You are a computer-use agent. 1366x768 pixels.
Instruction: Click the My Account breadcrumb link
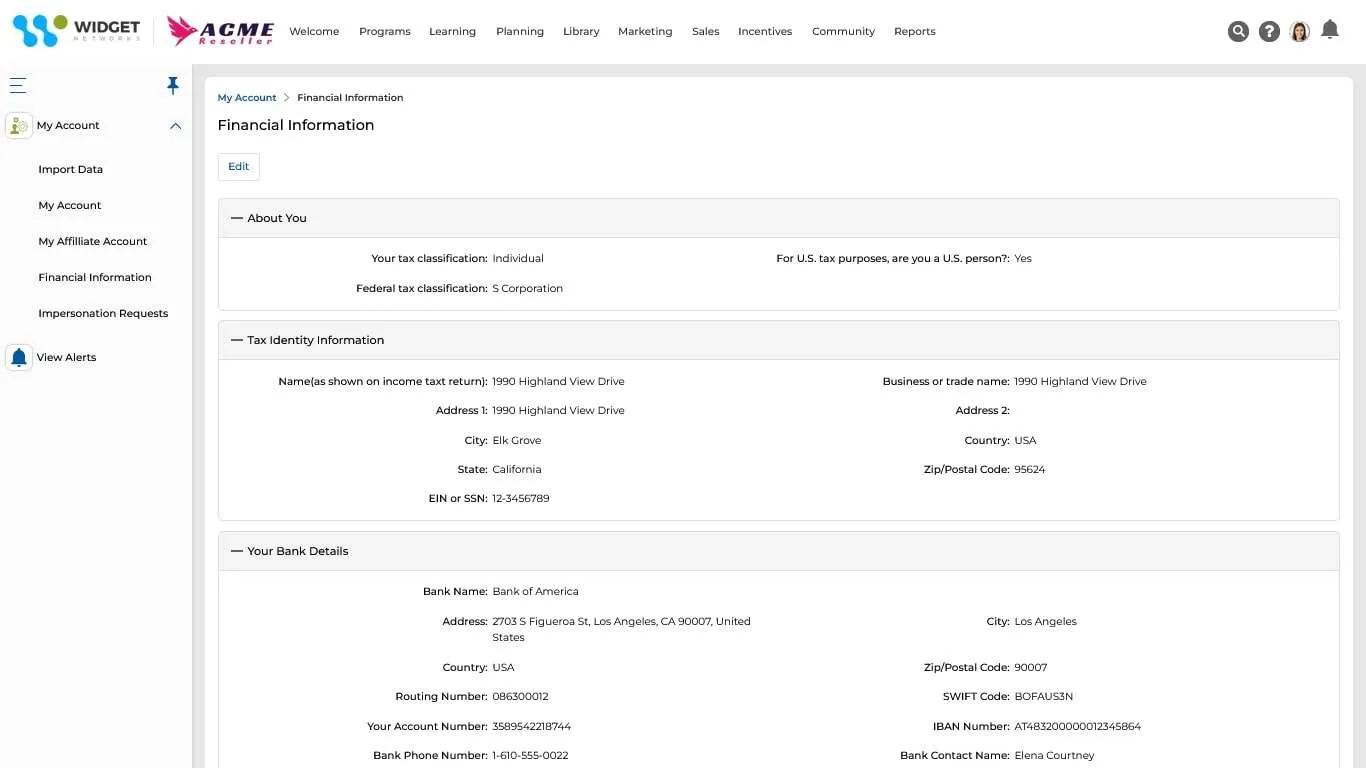tap(247, 98)
